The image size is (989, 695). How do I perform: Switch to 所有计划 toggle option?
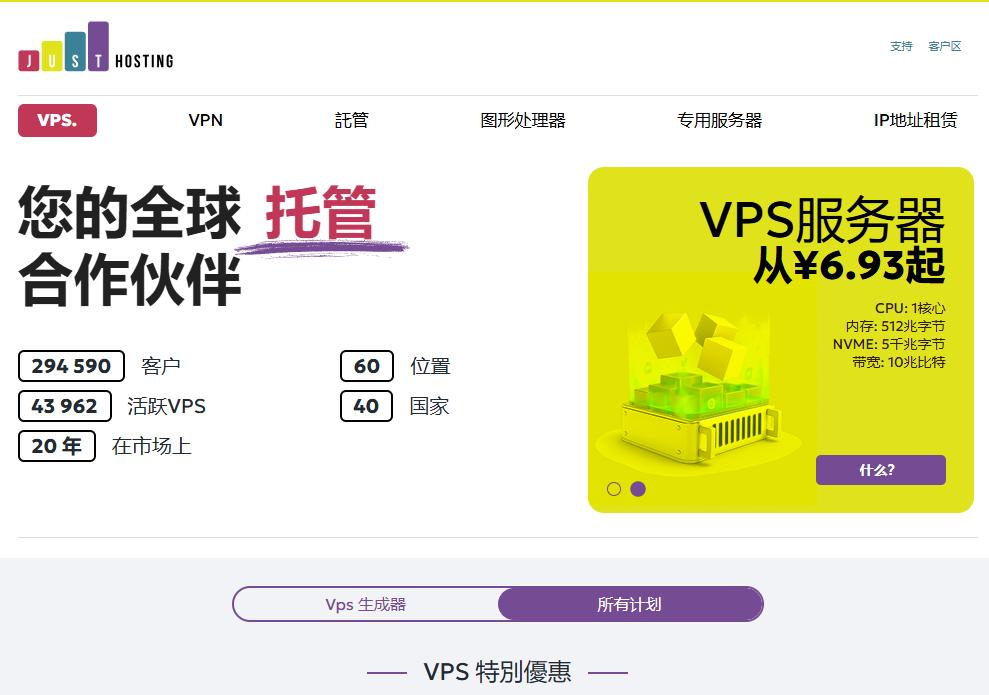(x=630, y=604)
